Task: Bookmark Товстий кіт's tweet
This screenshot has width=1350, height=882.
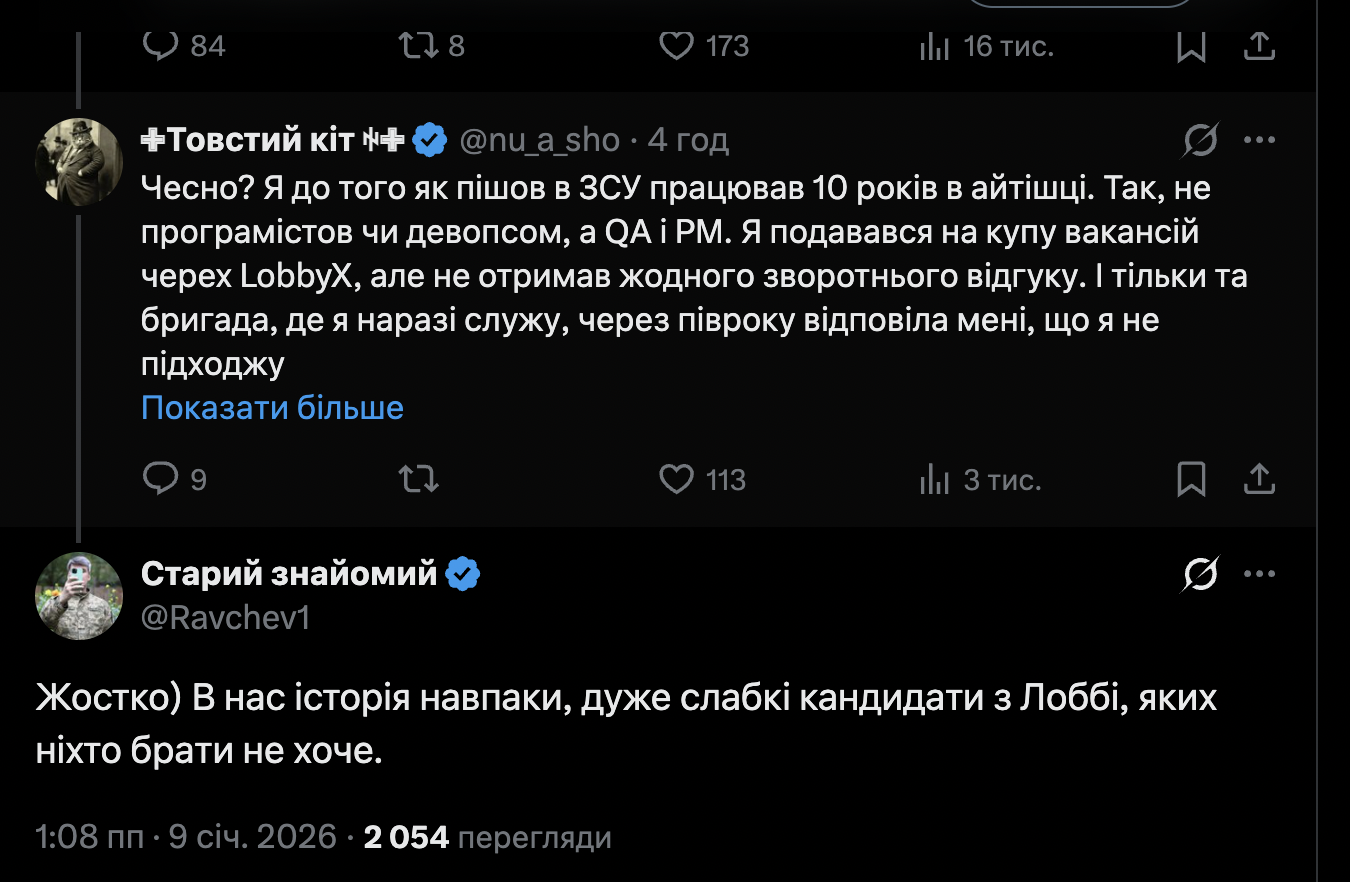Action: coord(1191,480)
